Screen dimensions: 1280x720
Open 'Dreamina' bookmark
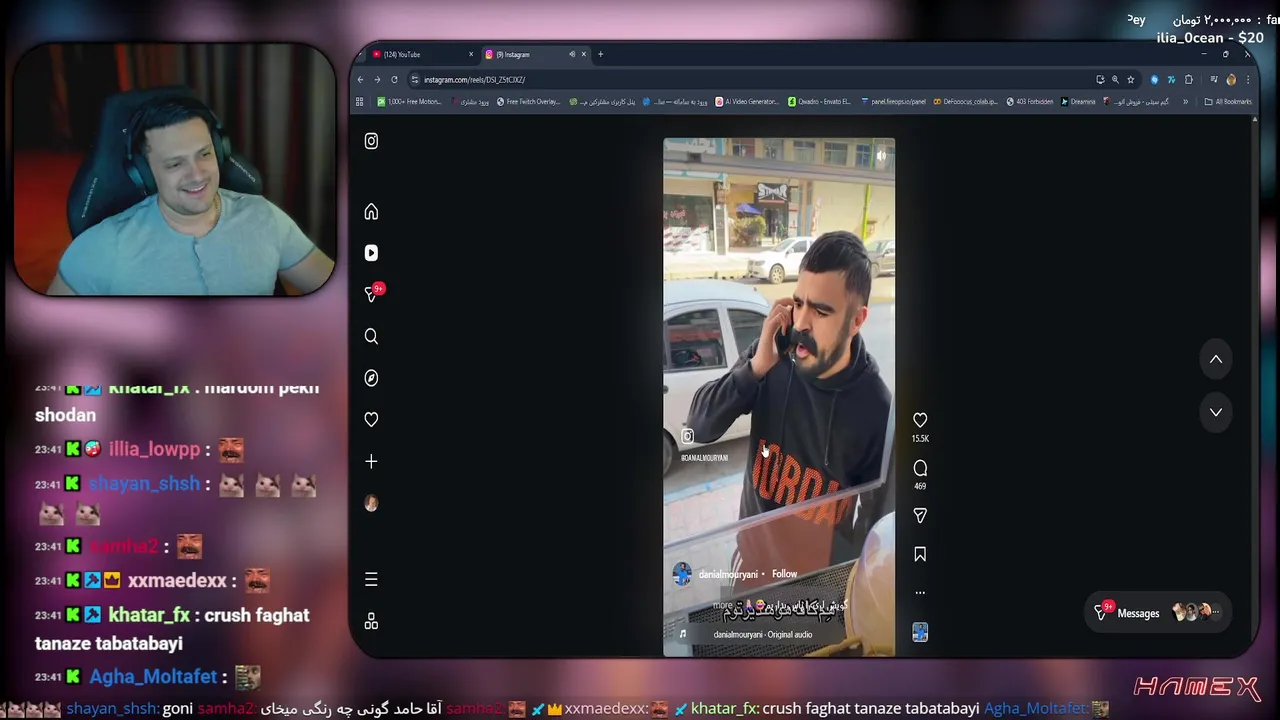1078,101
